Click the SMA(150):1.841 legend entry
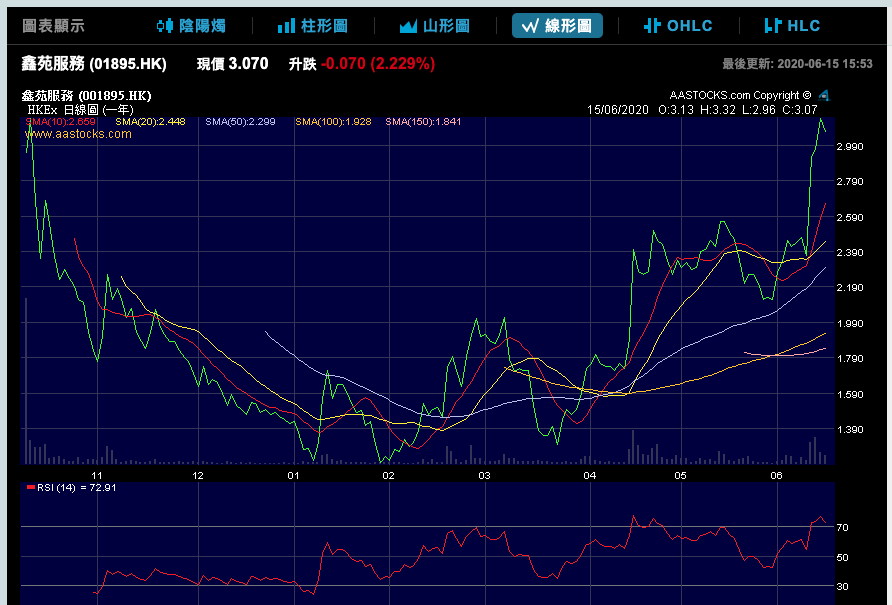 pos(423,122)
